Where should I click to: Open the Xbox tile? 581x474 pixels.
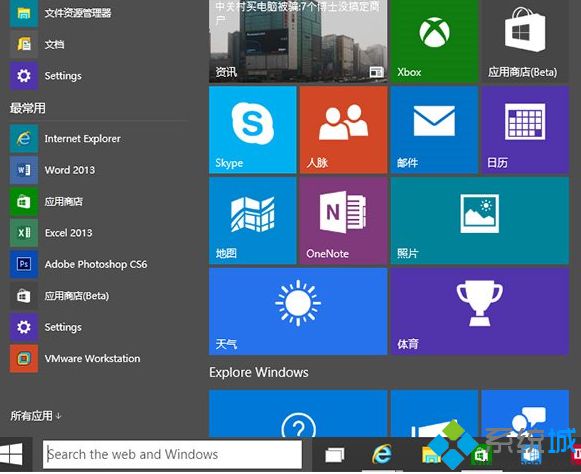click(x=434, y=41)
